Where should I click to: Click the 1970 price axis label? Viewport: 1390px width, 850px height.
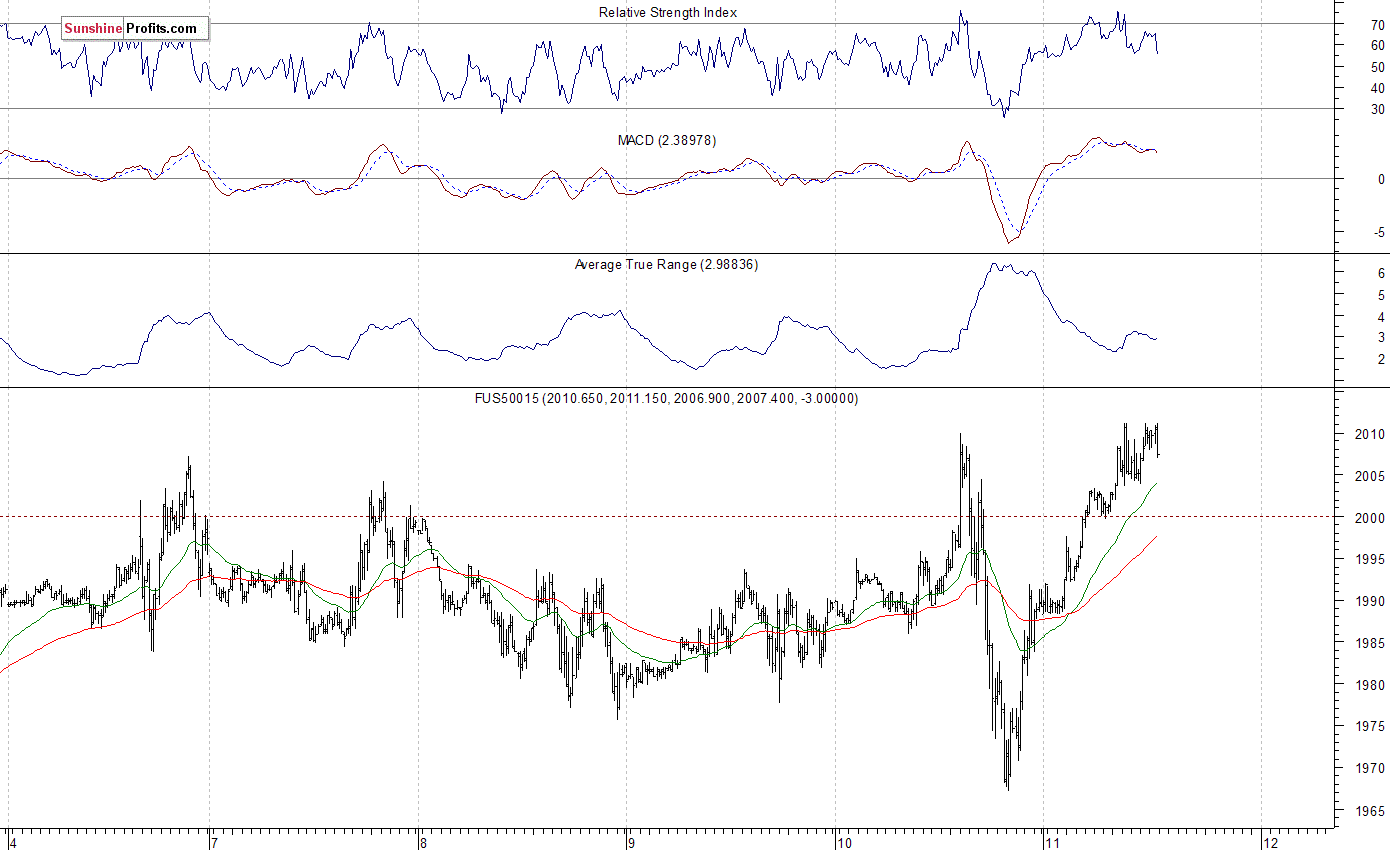coord(1372,769)
